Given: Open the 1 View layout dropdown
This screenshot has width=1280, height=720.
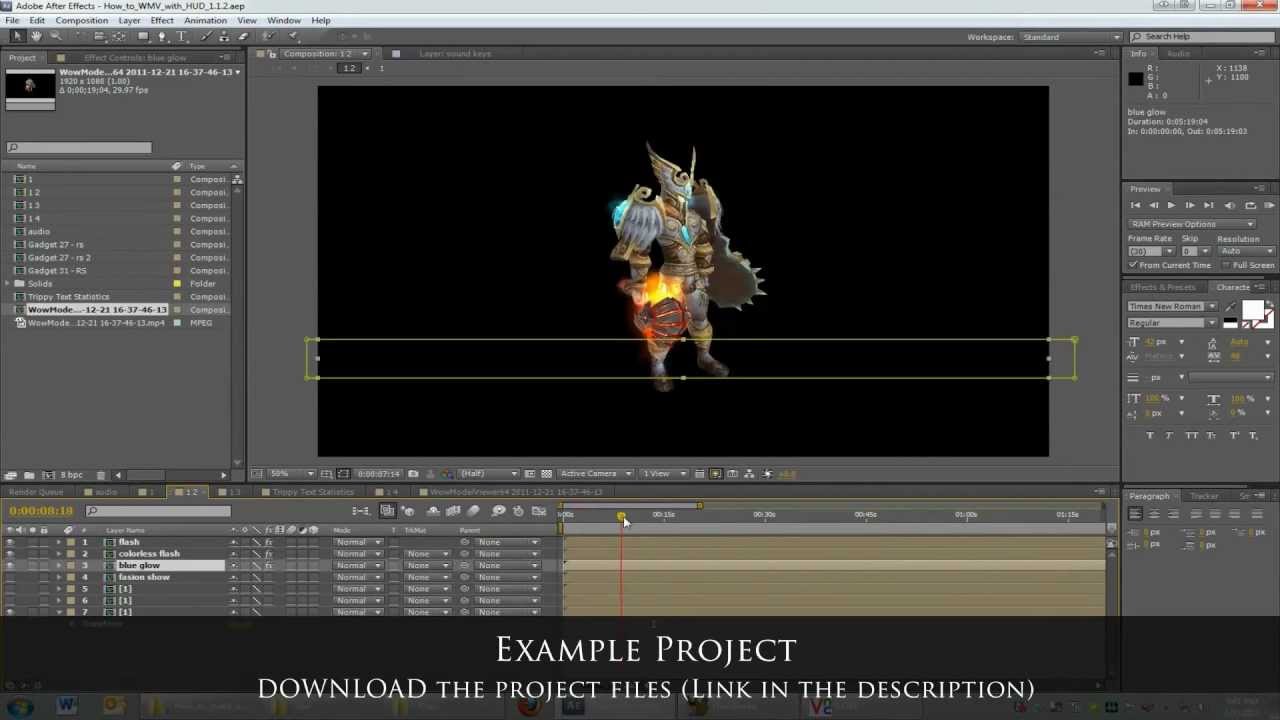Looking at the screenshot, I should pos(662,474).
